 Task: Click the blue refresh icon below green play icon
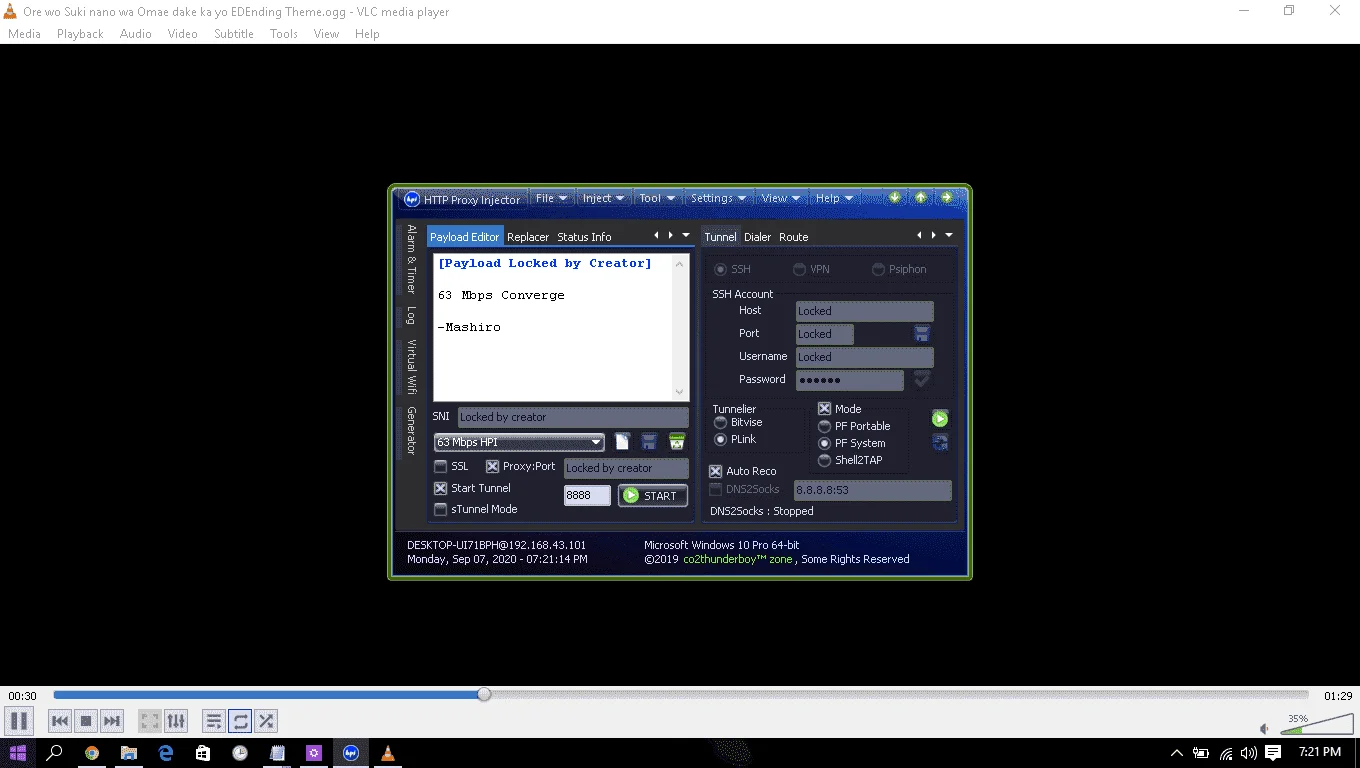pos(940,442)
